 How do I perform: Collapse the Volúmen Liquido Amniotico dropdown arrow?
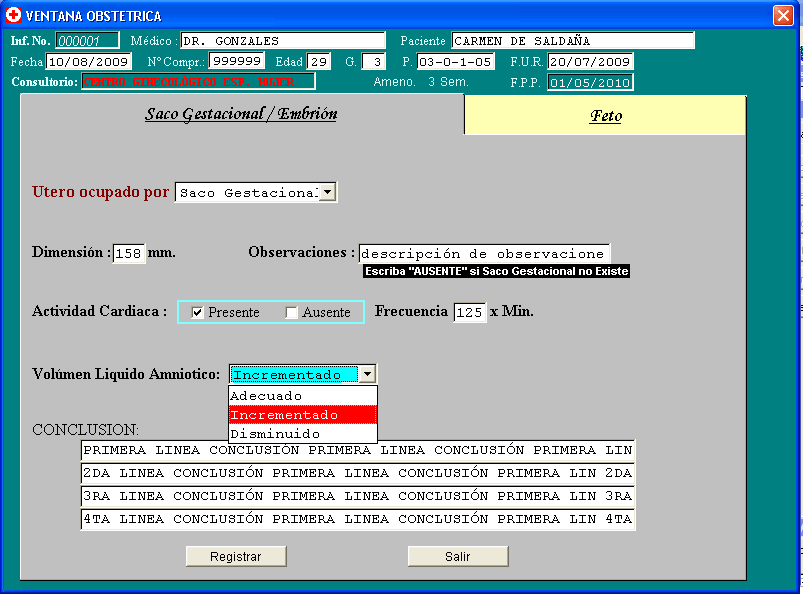pyautogui.click(x=367, y=374)
